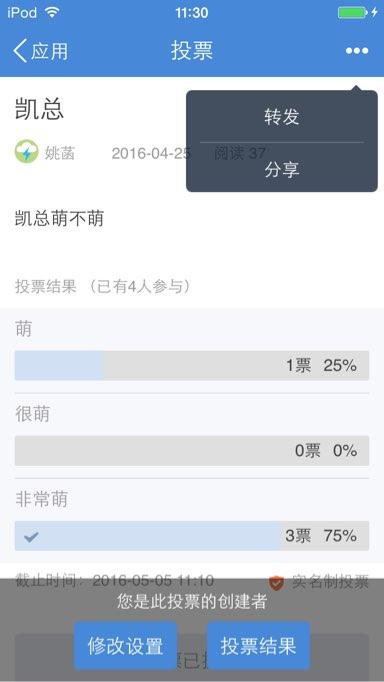384x682 pixels.
Task: Tap the shield icon for 实名制投票
Action: click(x=276, y=582)
